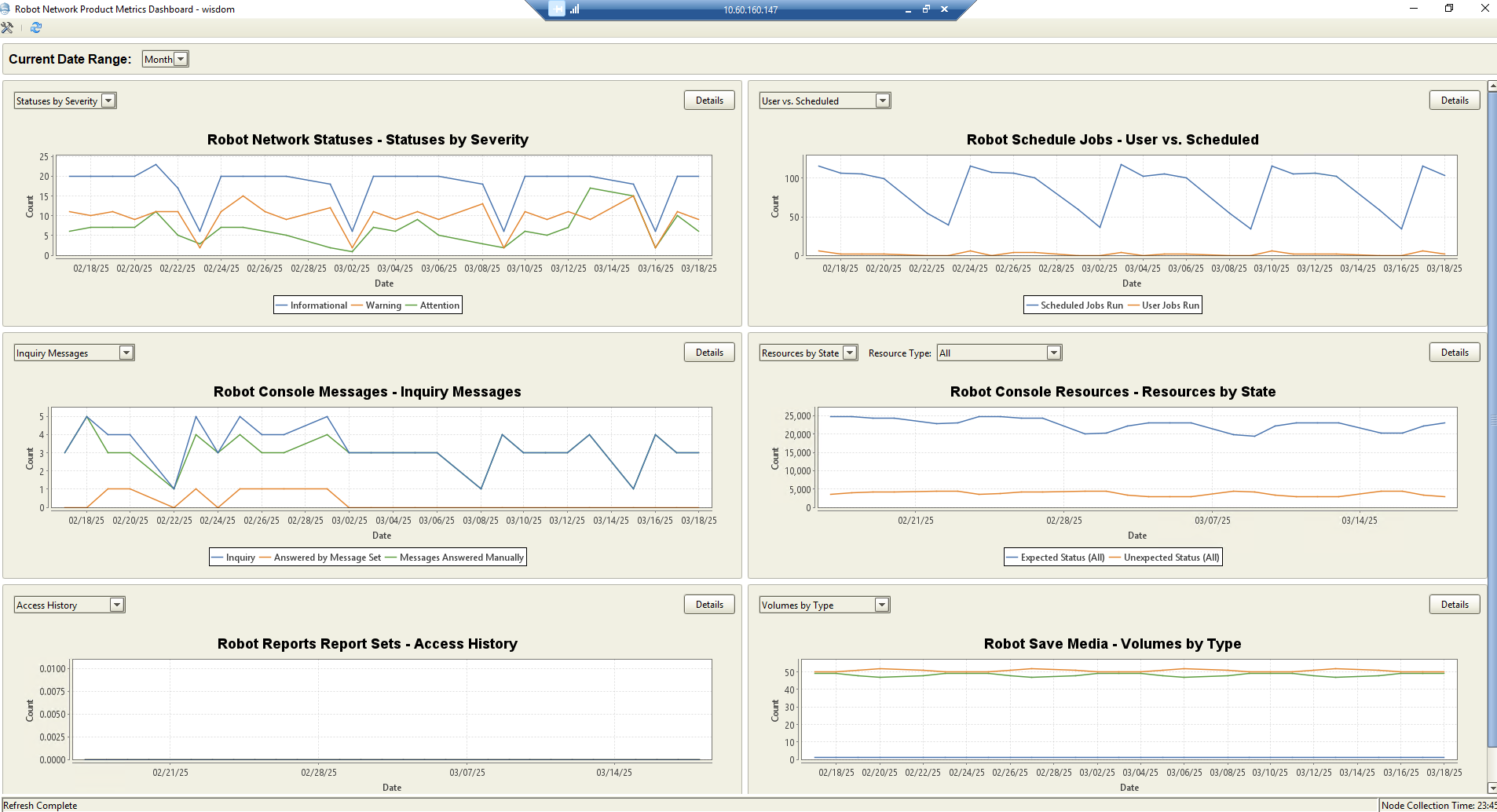This screenshot has height=812, width=1497.
Task: Click Scheduled Jobs Run legend entry
Action: pos(1074,305)
